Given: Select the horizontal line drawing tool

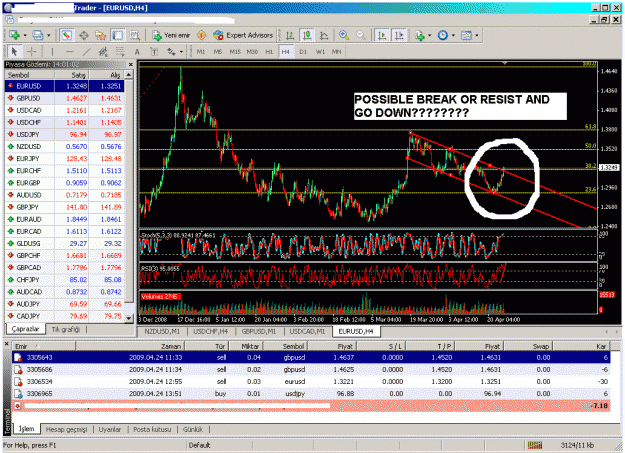Looking at the screenshot, I should click(x=69, y=51).
